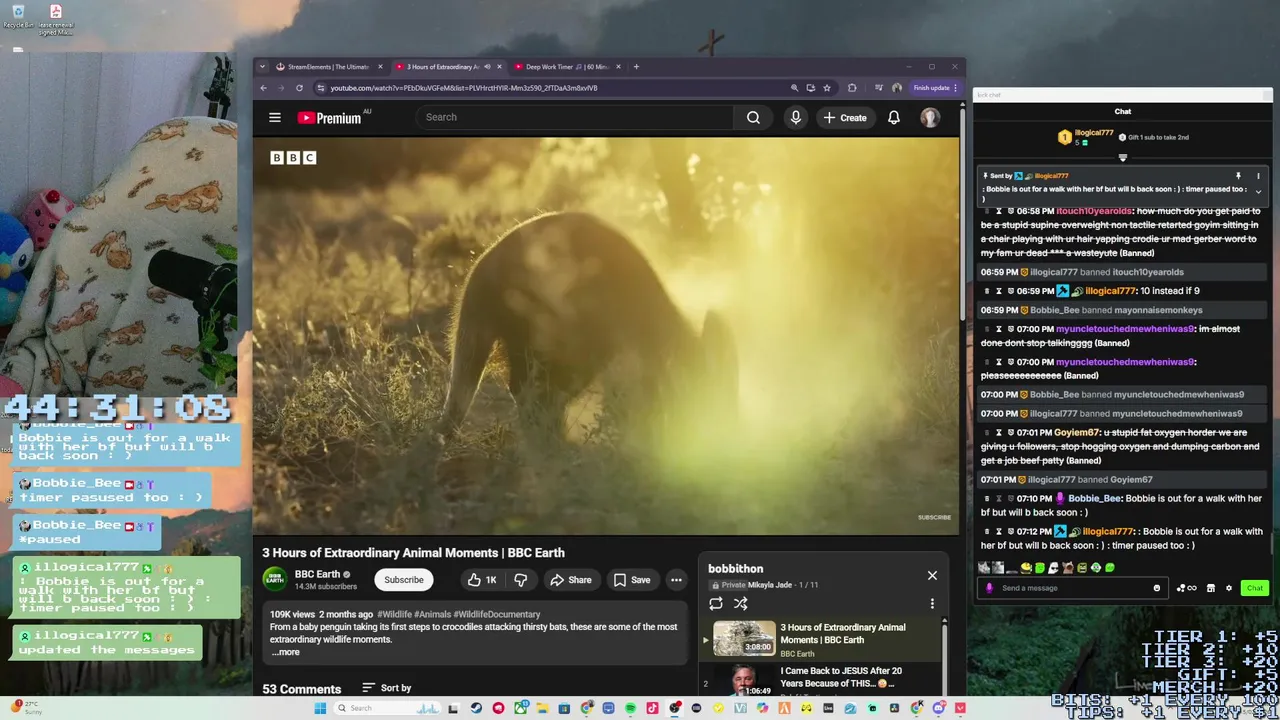Subscribe to BBC Earth
This screenshot has width=1280, height=720.
404,580
